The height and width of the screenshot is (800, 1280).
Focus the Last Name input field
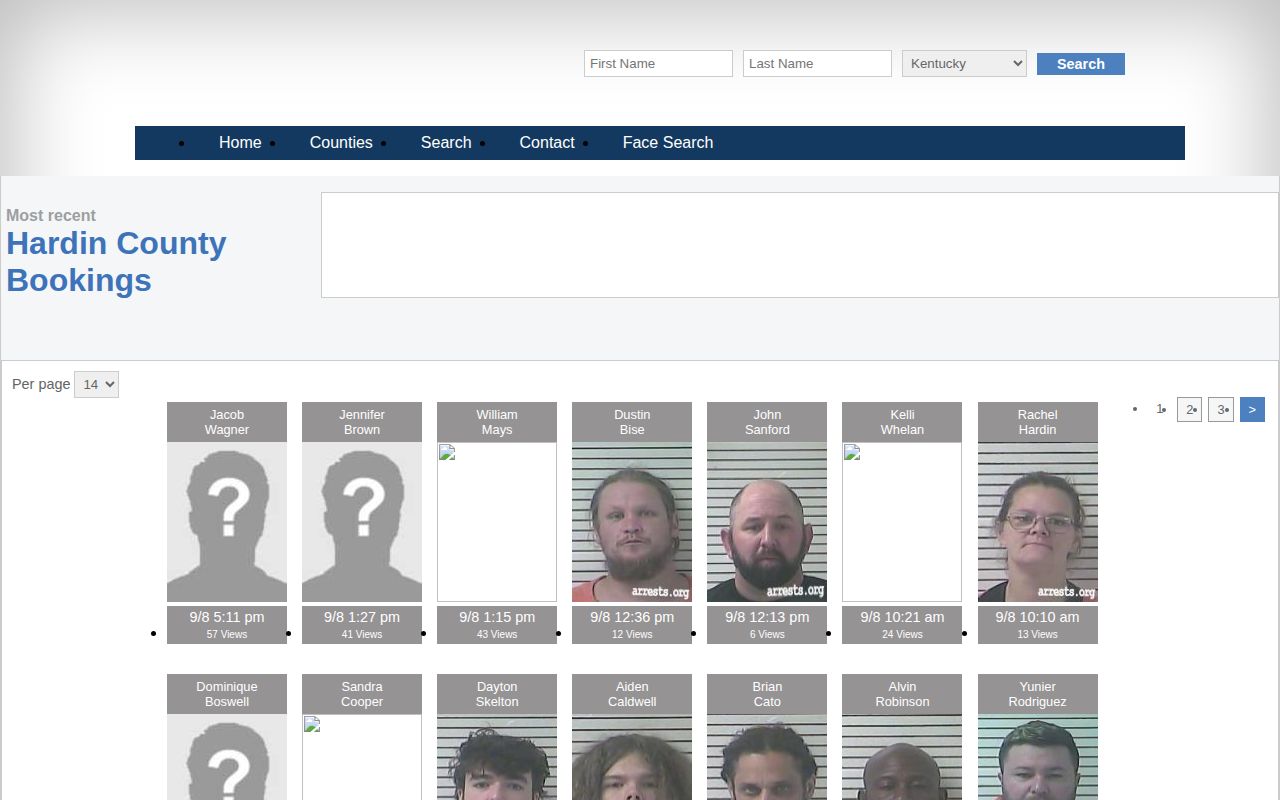[x=817, y=63]
